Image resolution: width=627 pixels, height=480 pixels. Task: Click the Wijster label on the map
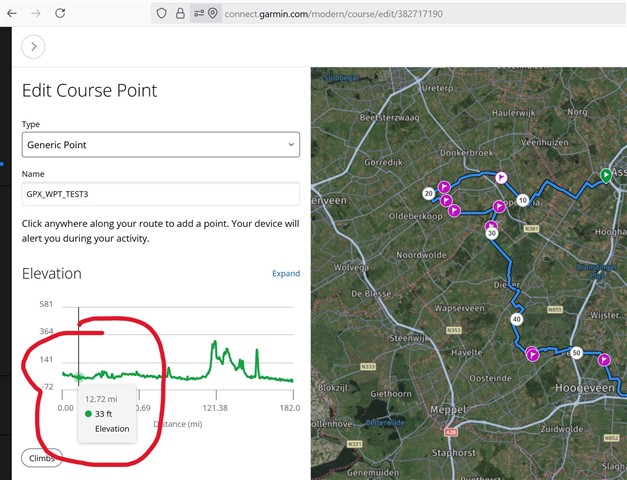[x=605, y=315]
